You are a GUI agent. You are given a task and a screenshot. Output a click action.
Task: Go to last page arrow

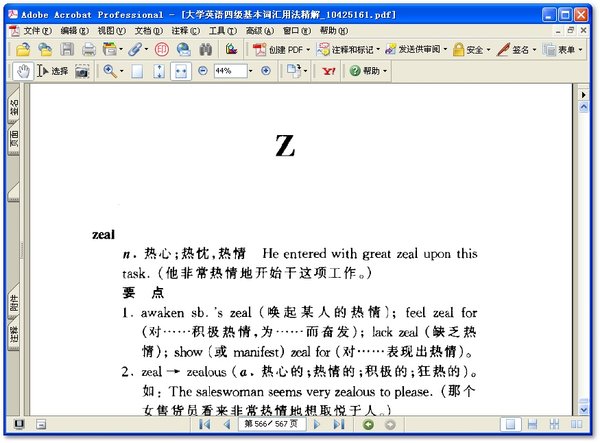(339, 424)
